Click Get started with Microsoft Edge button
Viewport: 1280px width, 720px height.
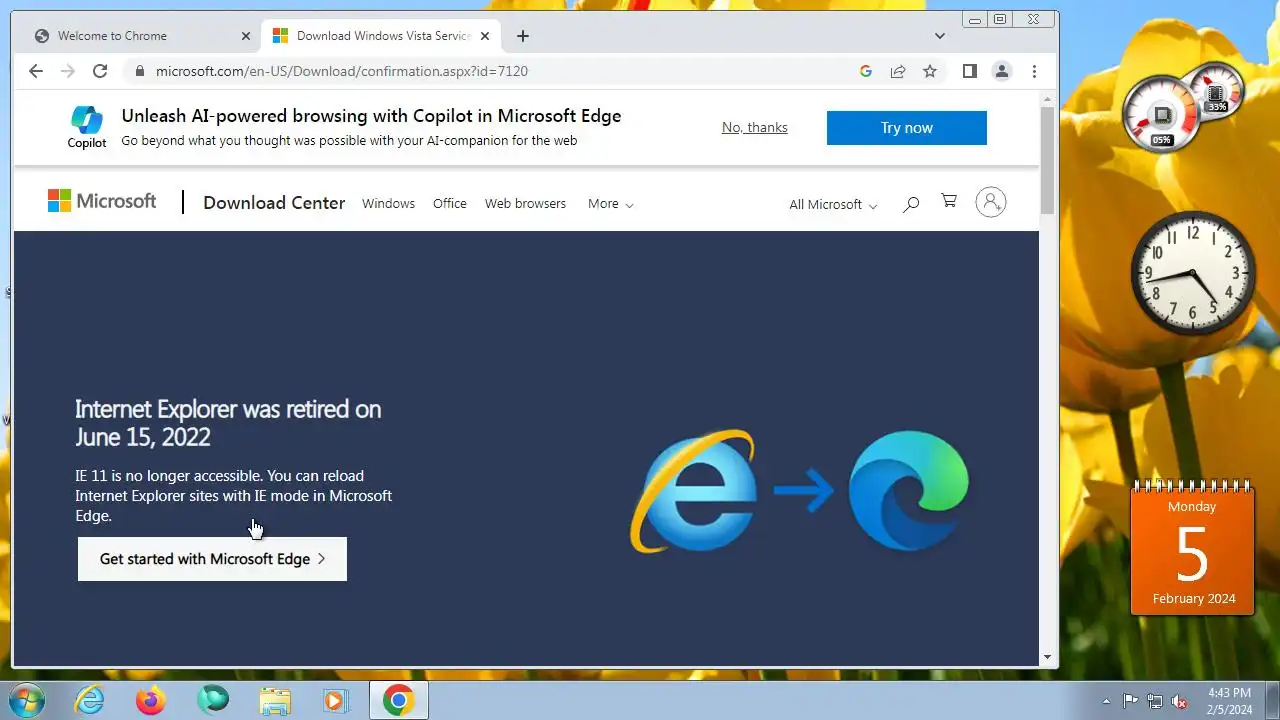pos(212,559)
